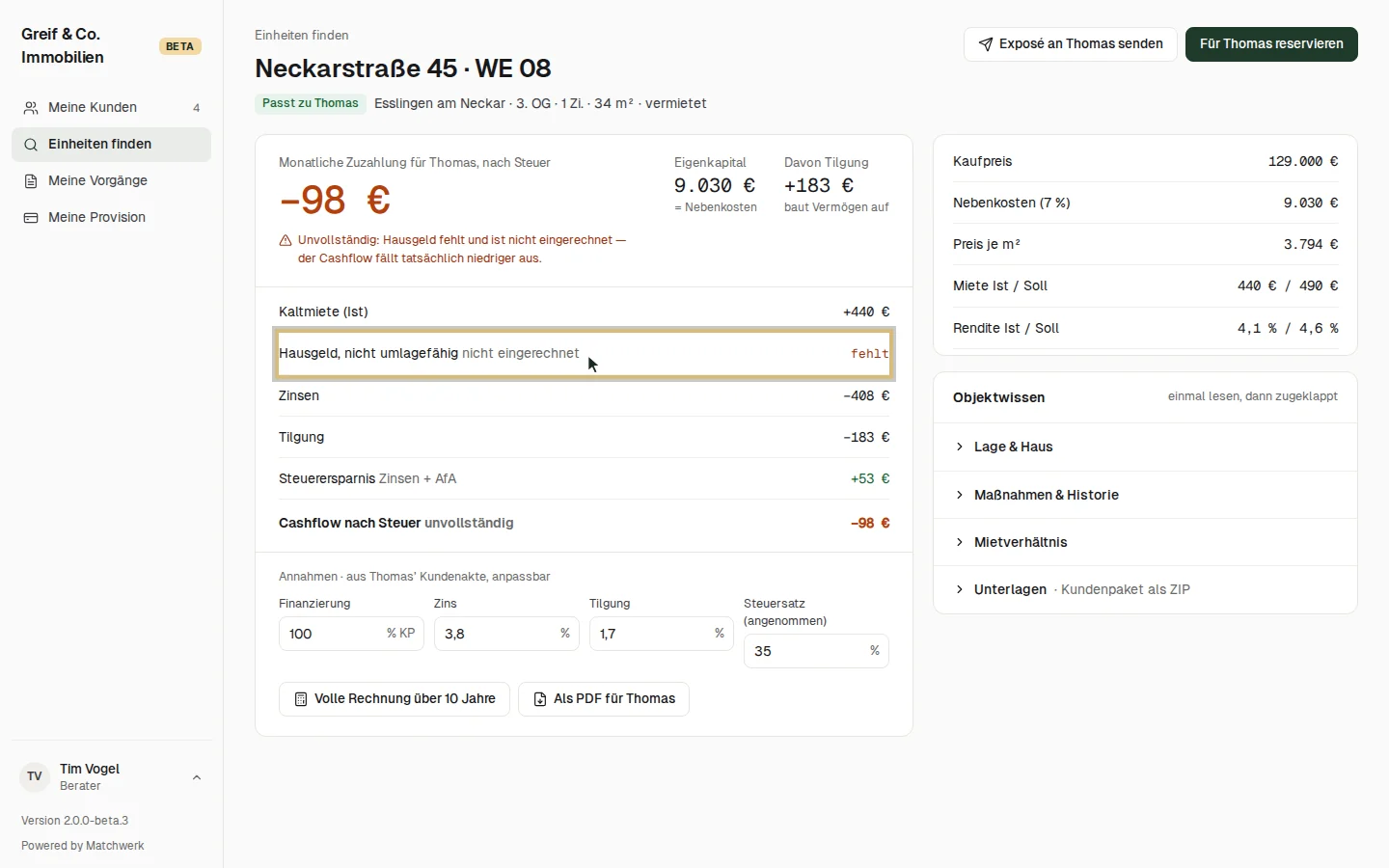Click the large -98 € monthly amount

(335, 200)
